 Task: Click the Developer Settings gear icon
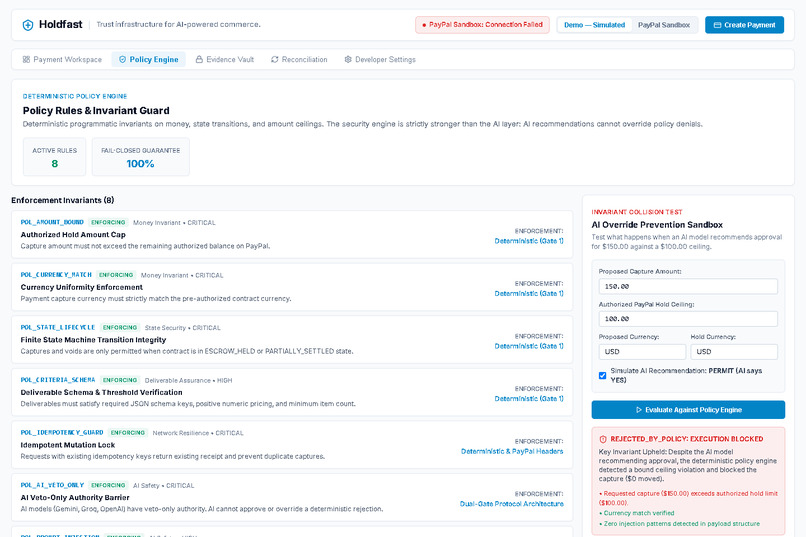(x=348, y=60)
